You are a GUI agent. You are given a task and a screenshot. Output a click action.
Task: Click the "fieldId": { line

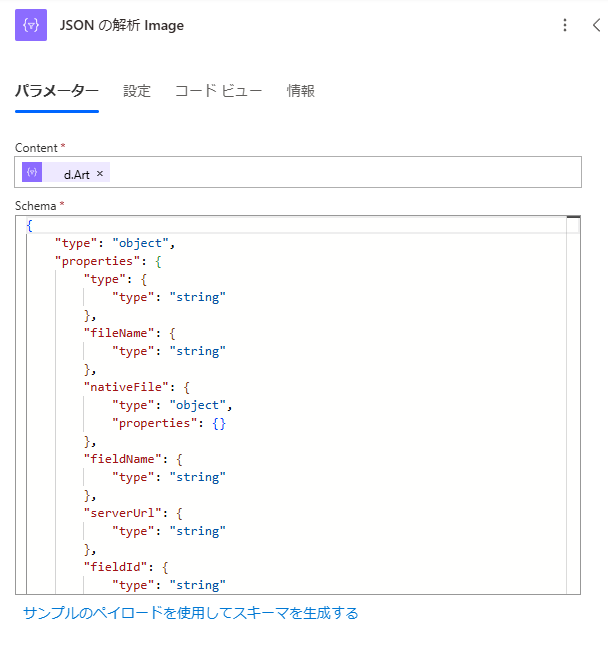pos(126,567)
